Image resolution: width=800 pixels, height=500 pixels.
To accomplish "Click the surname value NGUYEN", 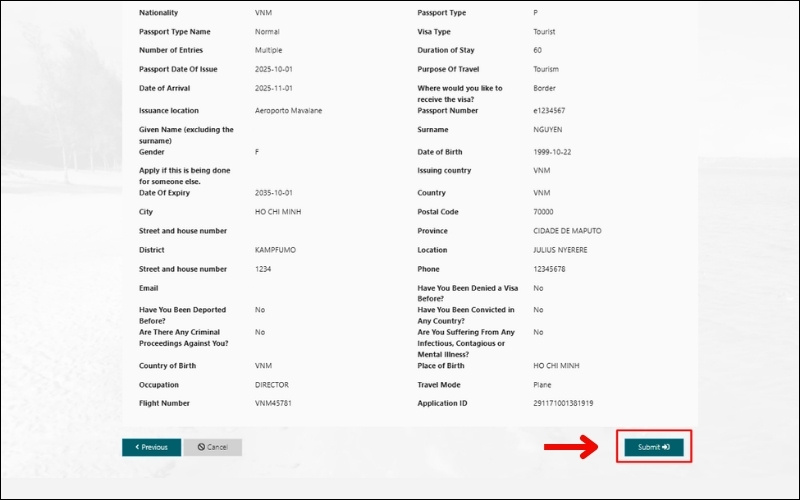I will pyautogui.click(x=549, y=130).
